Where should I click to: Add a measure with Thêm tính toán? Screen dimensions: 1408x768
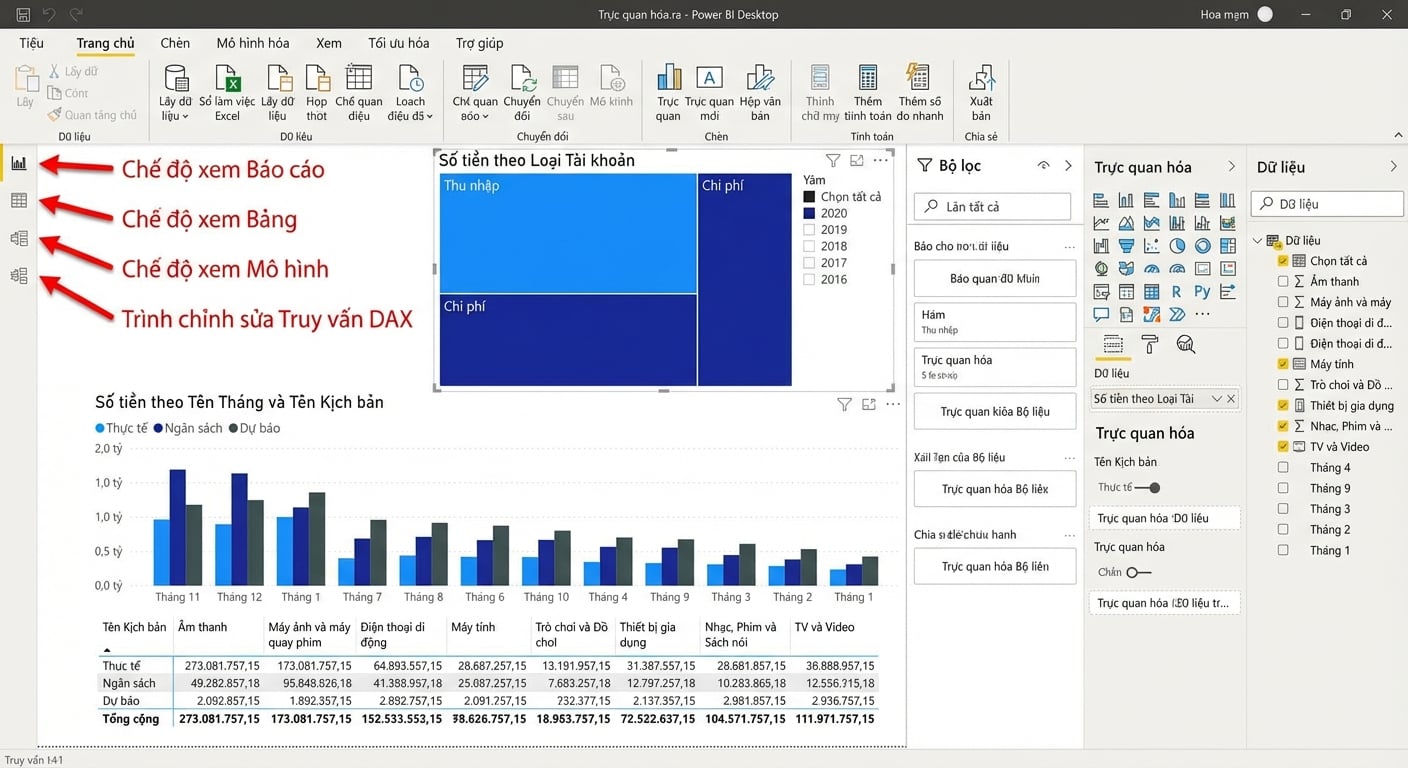pos(868,93)
